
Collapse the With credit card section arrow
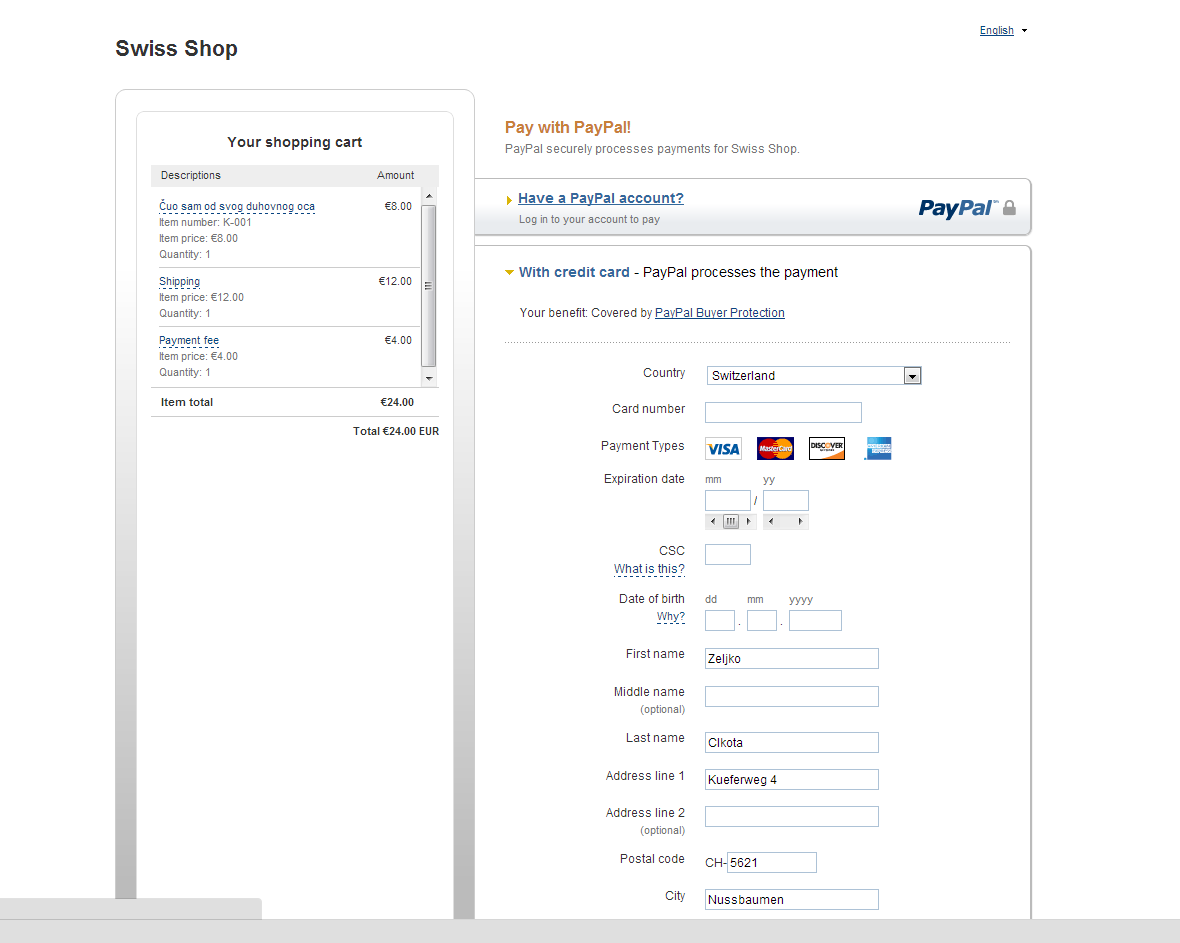tap(509, 272)
